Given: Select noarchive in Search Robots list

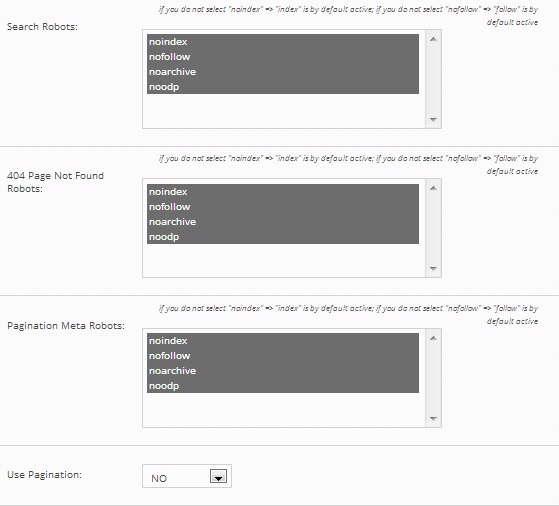Looking at the screenshot, I should point(283,72).
